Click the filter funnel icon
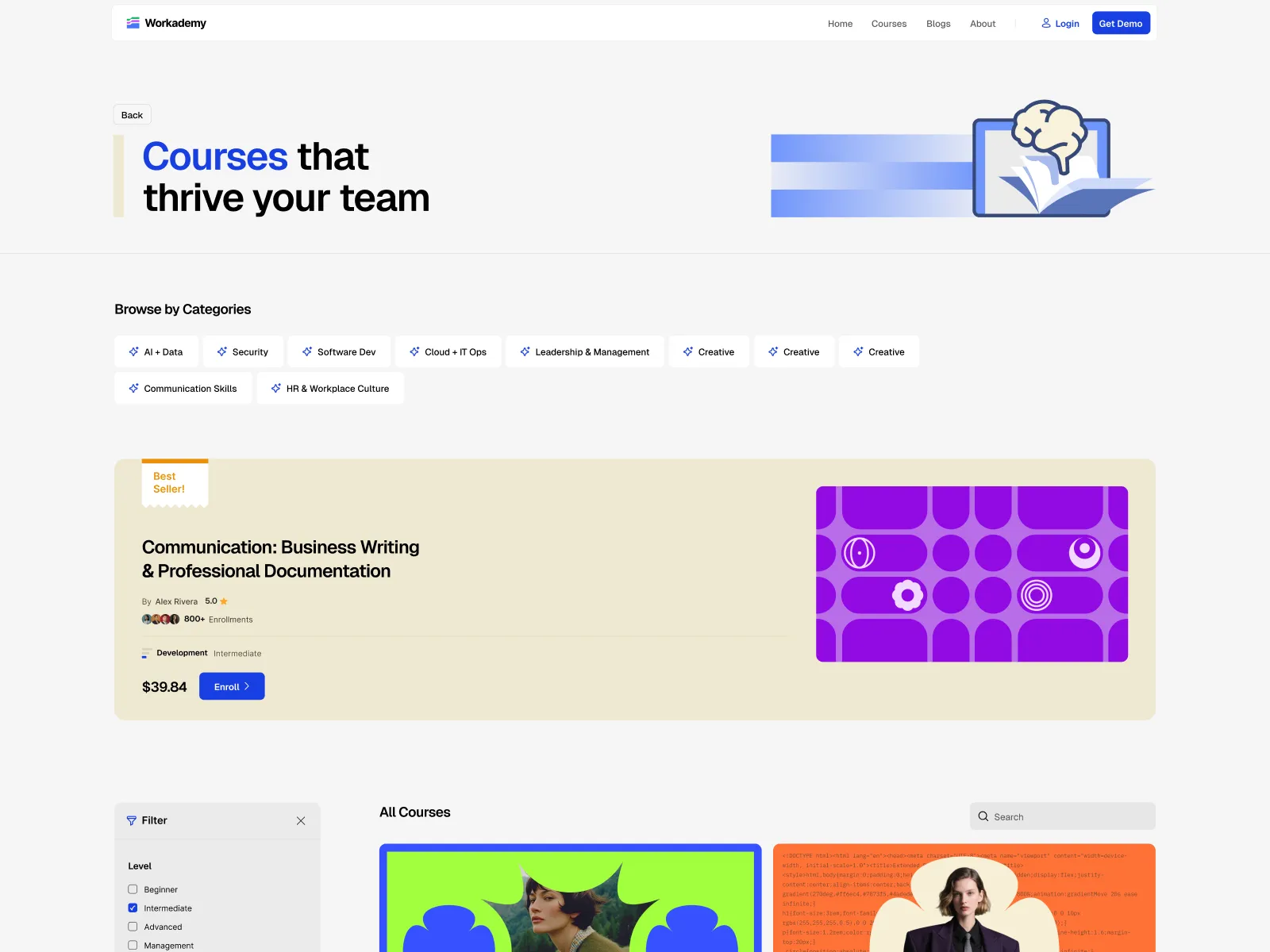This screenshot has height=952, width=1270. pos(132,820)
